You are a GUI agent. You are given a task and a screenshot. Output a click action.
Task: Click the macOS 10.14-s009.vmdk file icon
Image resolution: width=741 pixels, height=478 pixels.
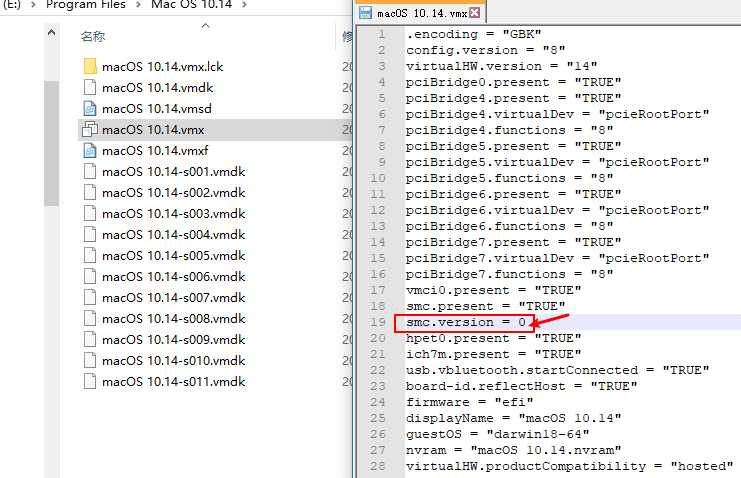click(90, 339)
